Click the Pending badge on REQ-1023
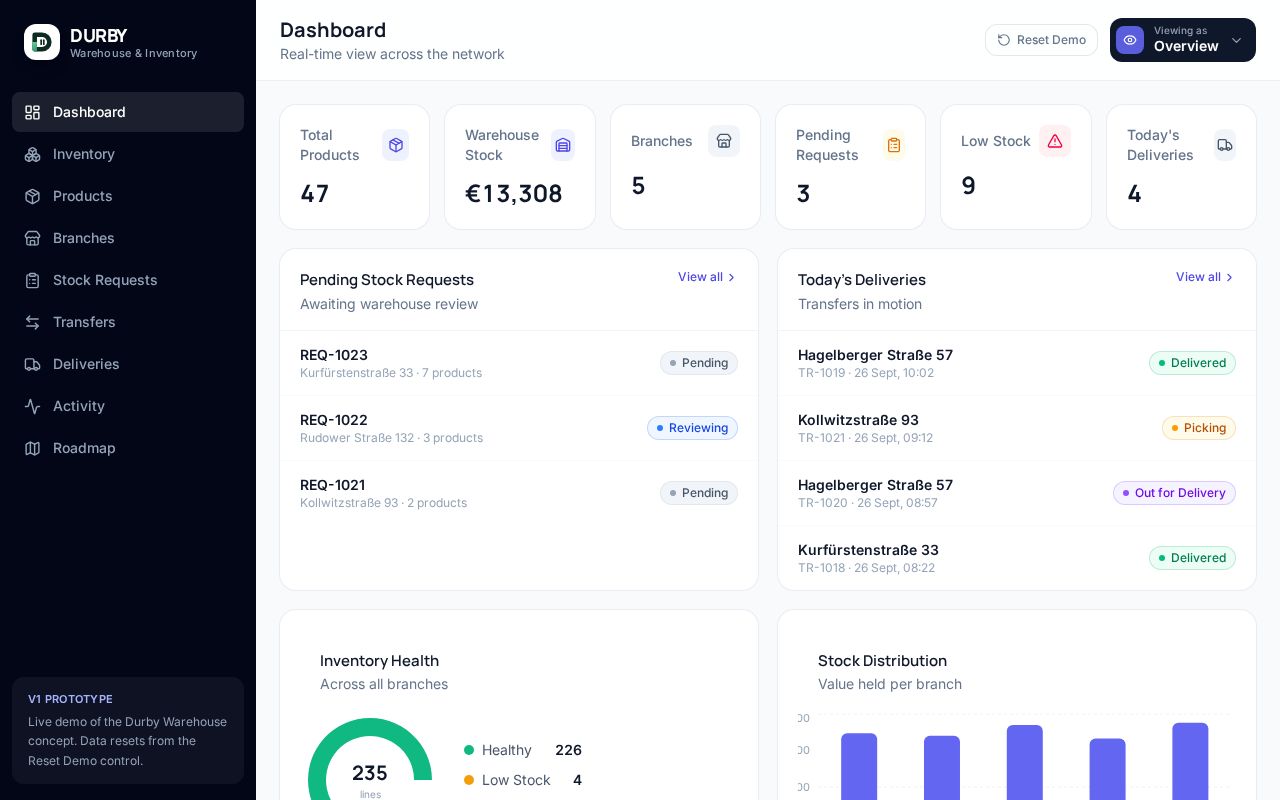This screenshot has width=1280, height=800. (x=699, y=363)
